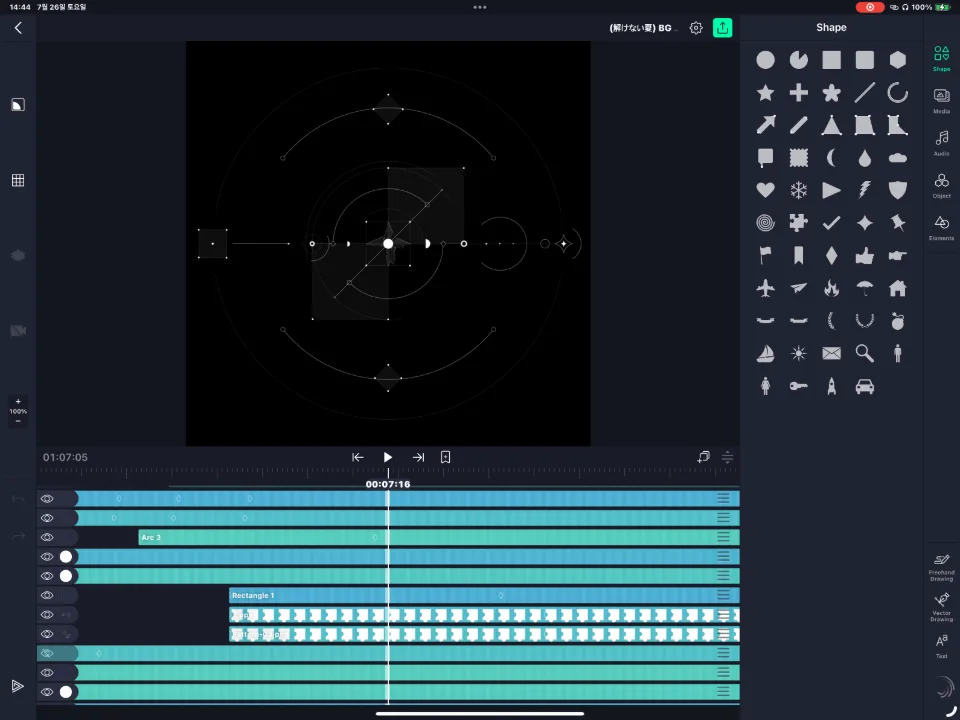
Task: Toggle visibility of Rectangle 1 layer
Action: 47,595
